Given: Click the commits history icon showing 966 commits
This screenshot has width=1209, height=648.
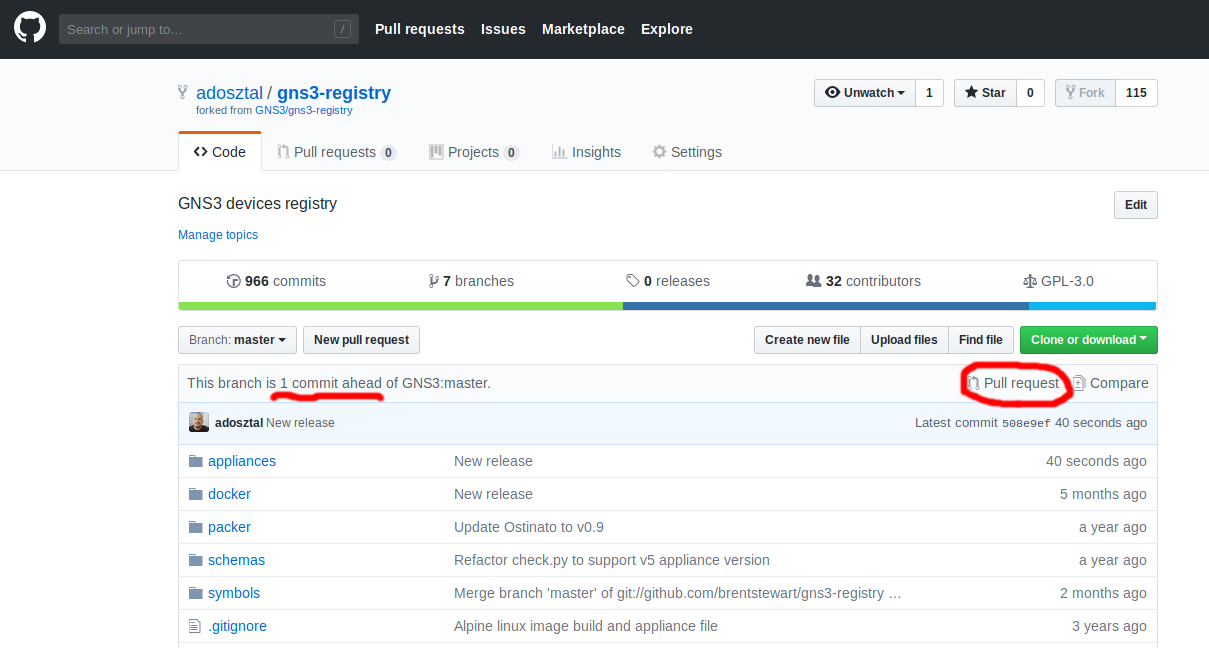Looking at the screenshot, I should 233,281.
